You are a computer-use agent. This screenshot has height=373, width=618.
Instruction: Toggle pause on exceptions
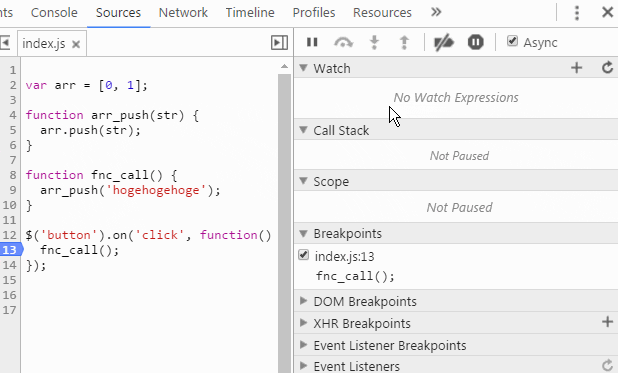(x=475, y=42)
